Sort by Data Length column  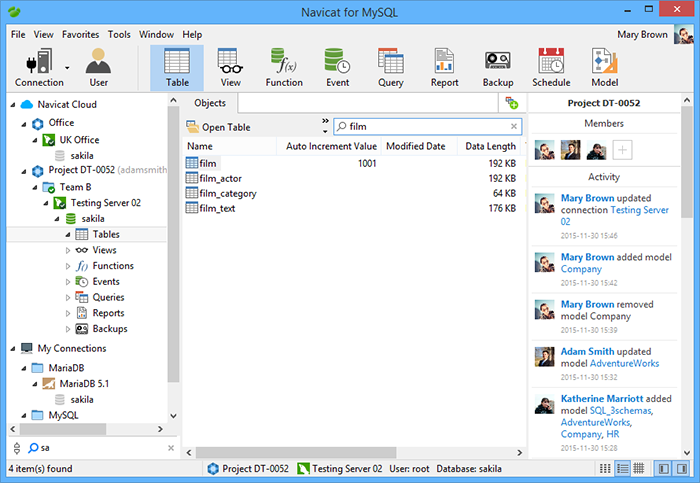[490, 146]
